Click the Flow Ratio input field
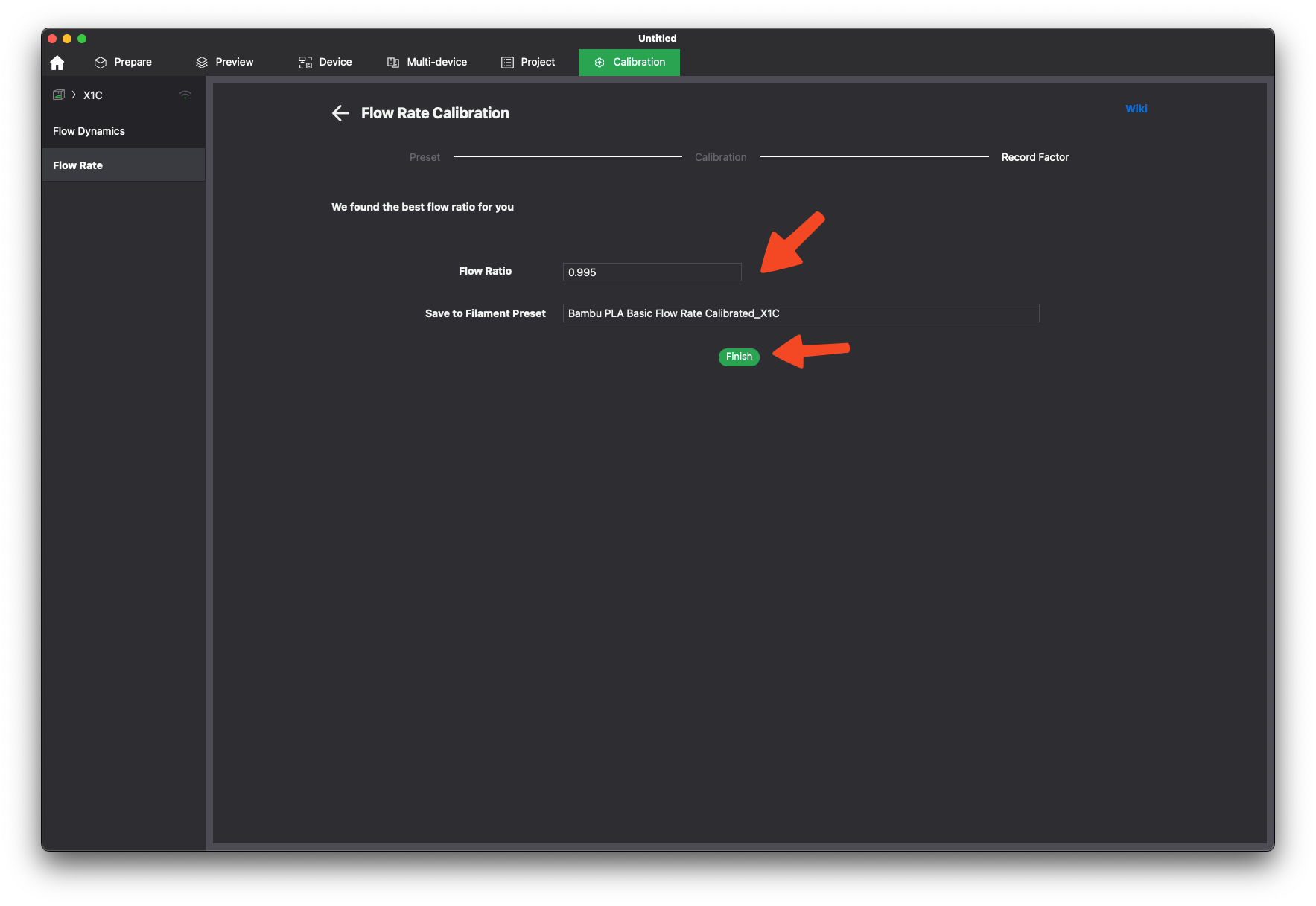 tap(652, 272)
